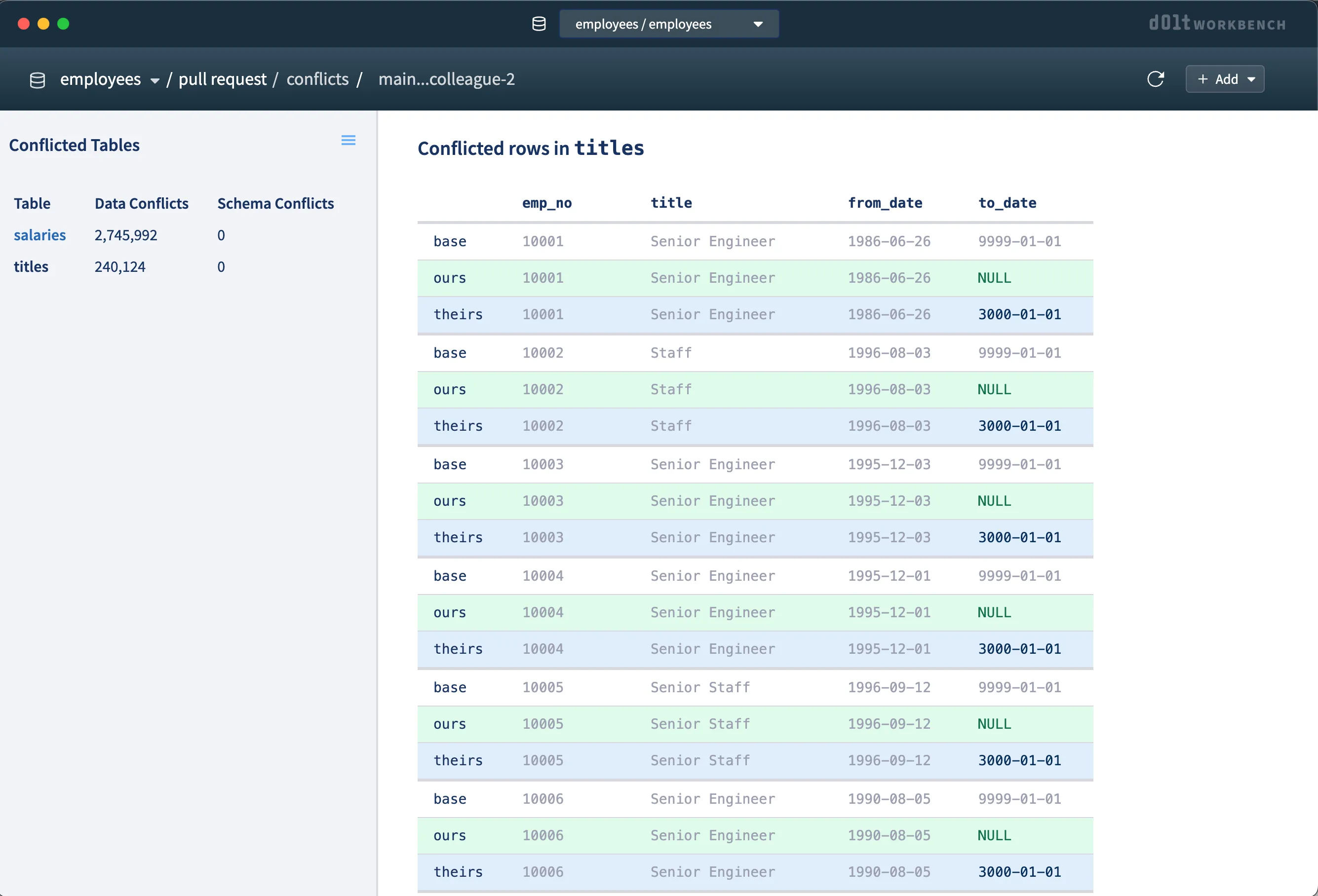The image size is (1318, 896).
Task: Click the green macOS fullscreen button
Action: coord(64,24)
